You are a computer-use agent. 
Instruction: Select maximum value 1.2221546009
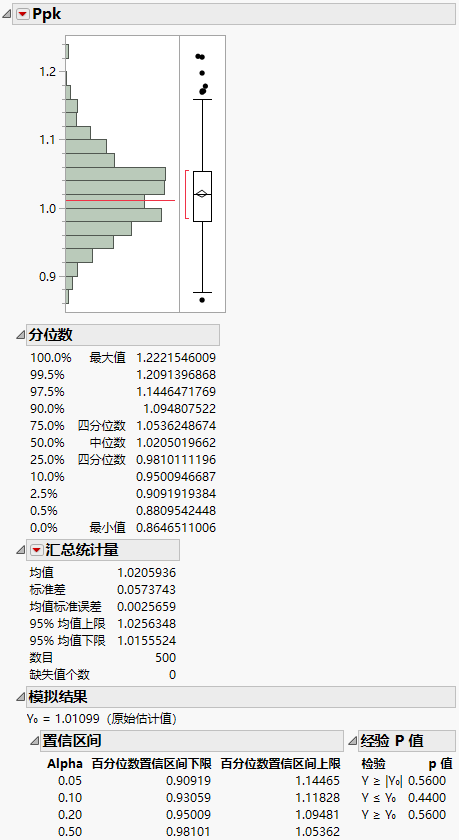tap(176, 358)
